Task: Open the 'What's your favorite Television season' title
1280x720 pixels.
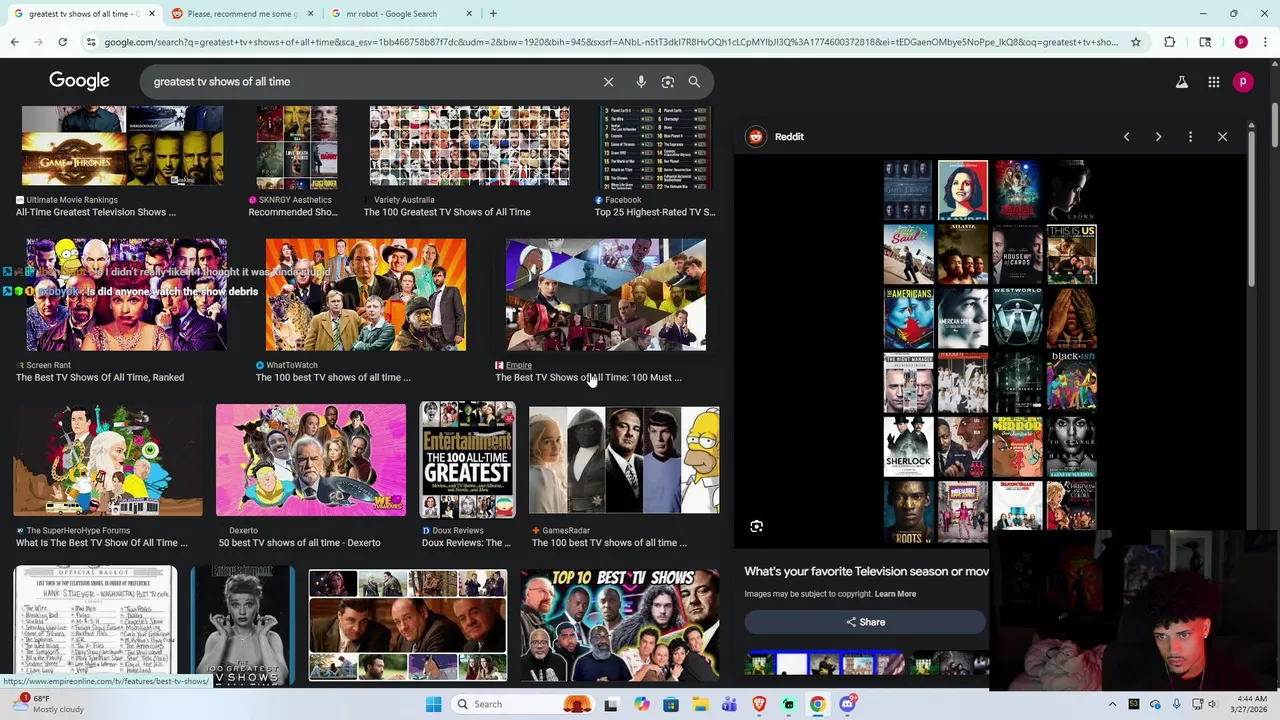Action: pyautogui.click(x=866, y=571)
